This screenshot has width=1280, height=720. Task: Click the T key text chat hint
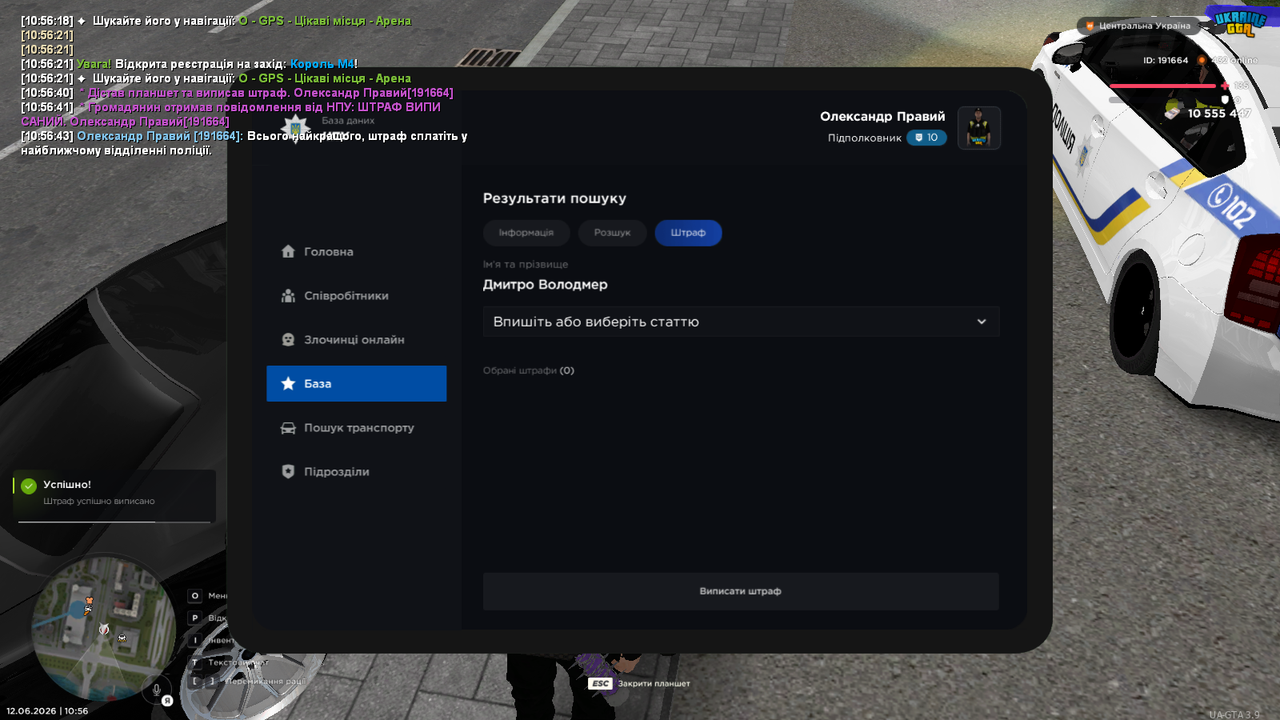tap(195, 662)
